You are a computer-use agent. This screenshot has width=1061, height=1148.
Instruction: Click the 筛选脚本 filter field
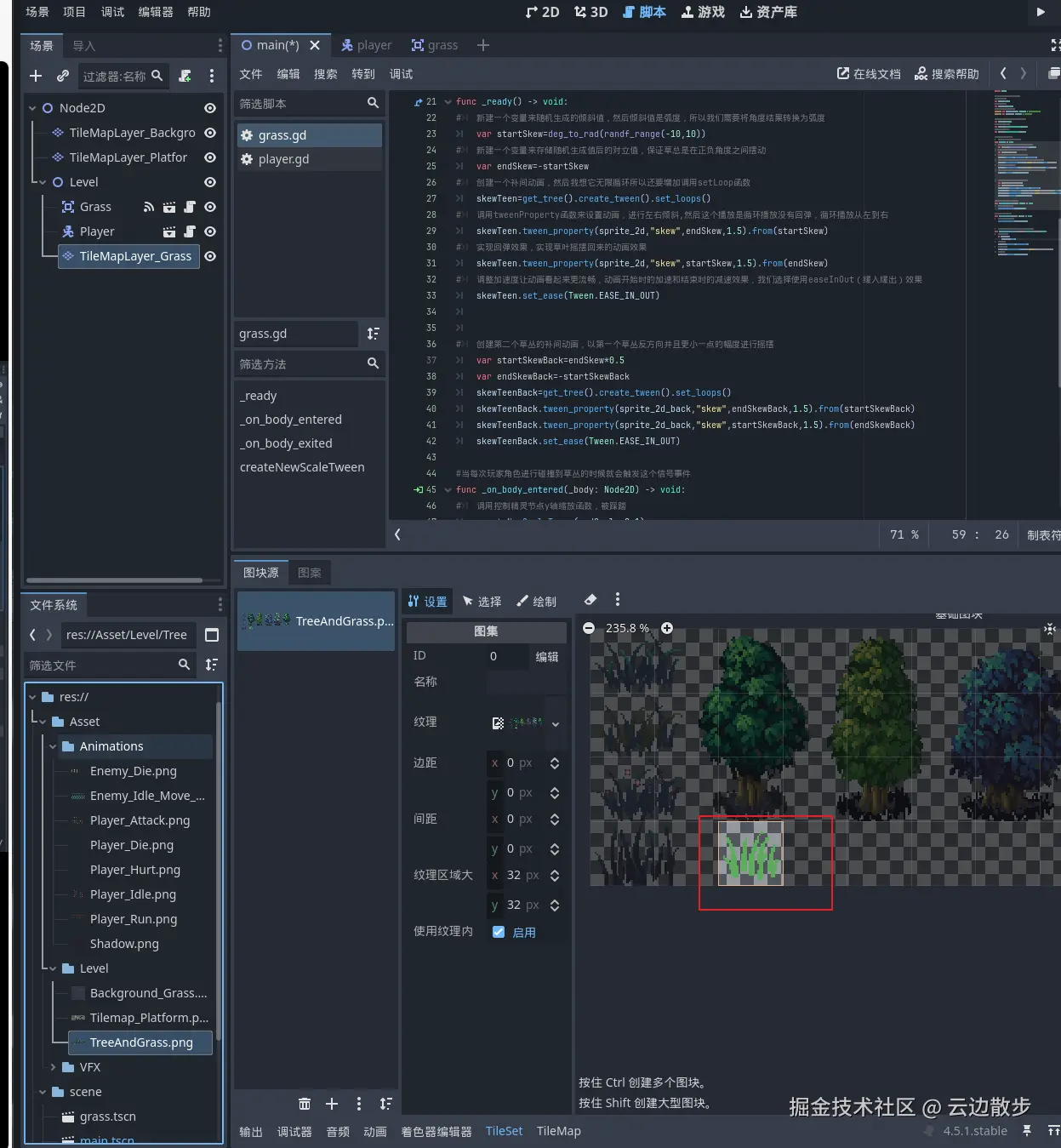tap(310, 103)
